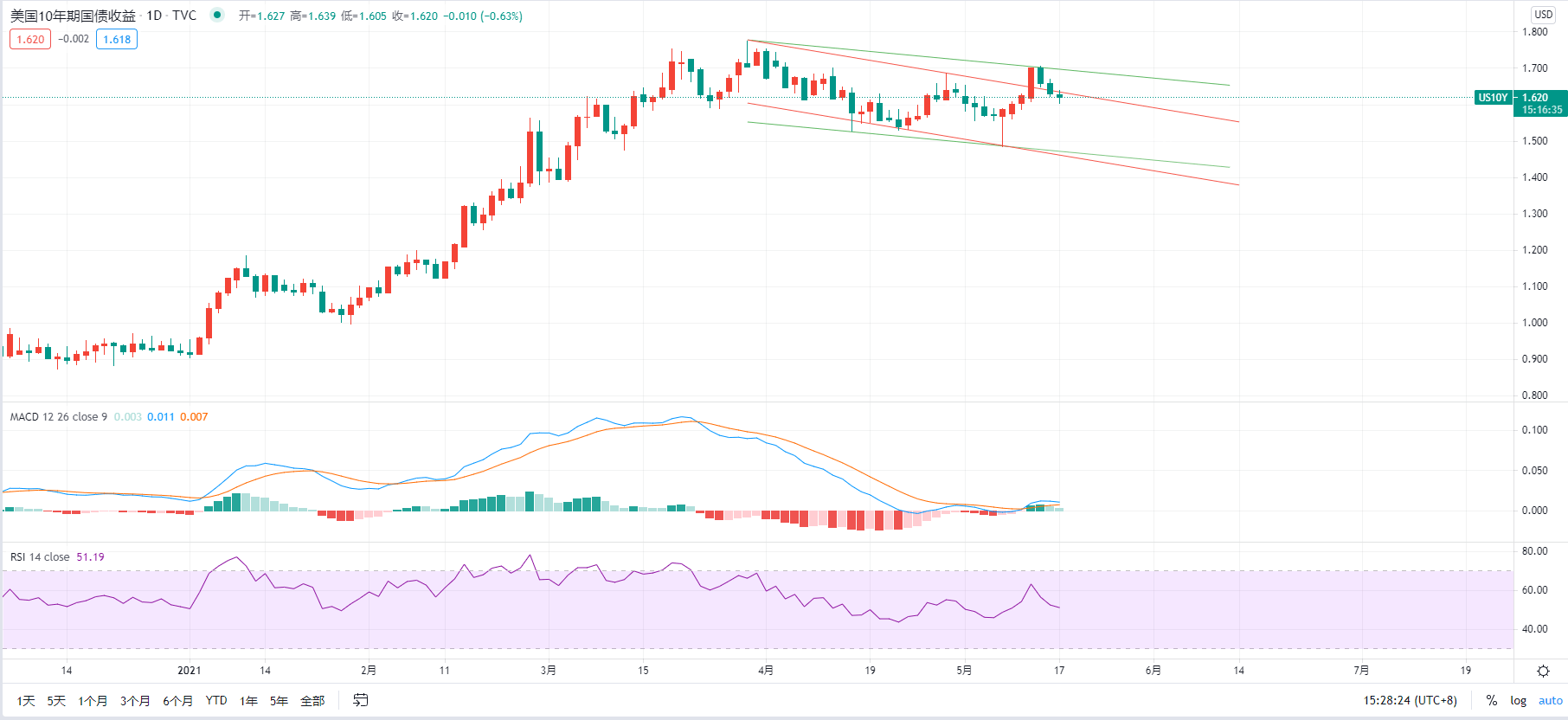Select the 6个月 time range
The height and width of the screenshot is (720, 1568).
pos(177,700)
